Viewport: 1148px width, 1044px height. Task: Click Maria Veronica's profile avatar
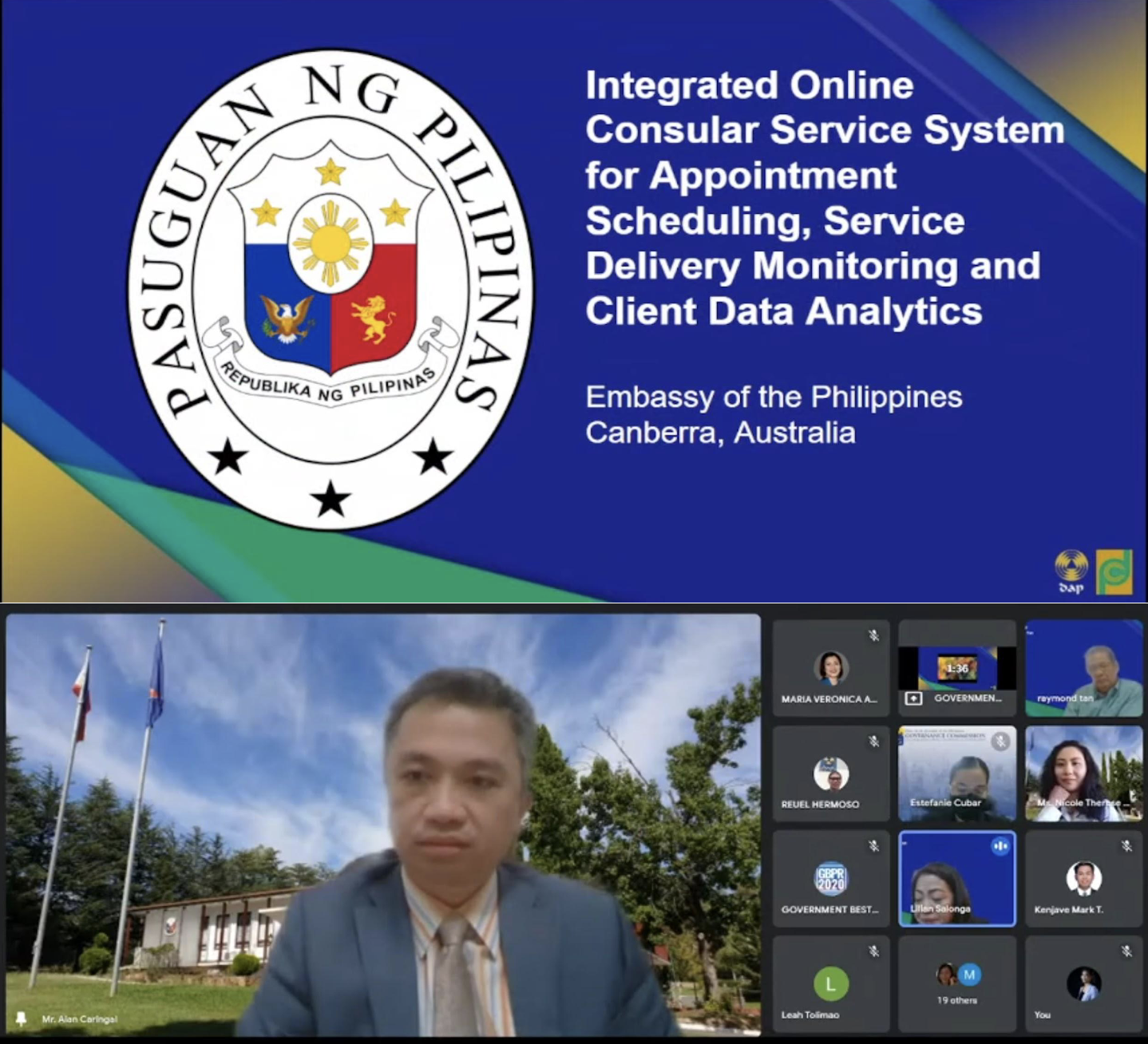(x=831, y=668)
